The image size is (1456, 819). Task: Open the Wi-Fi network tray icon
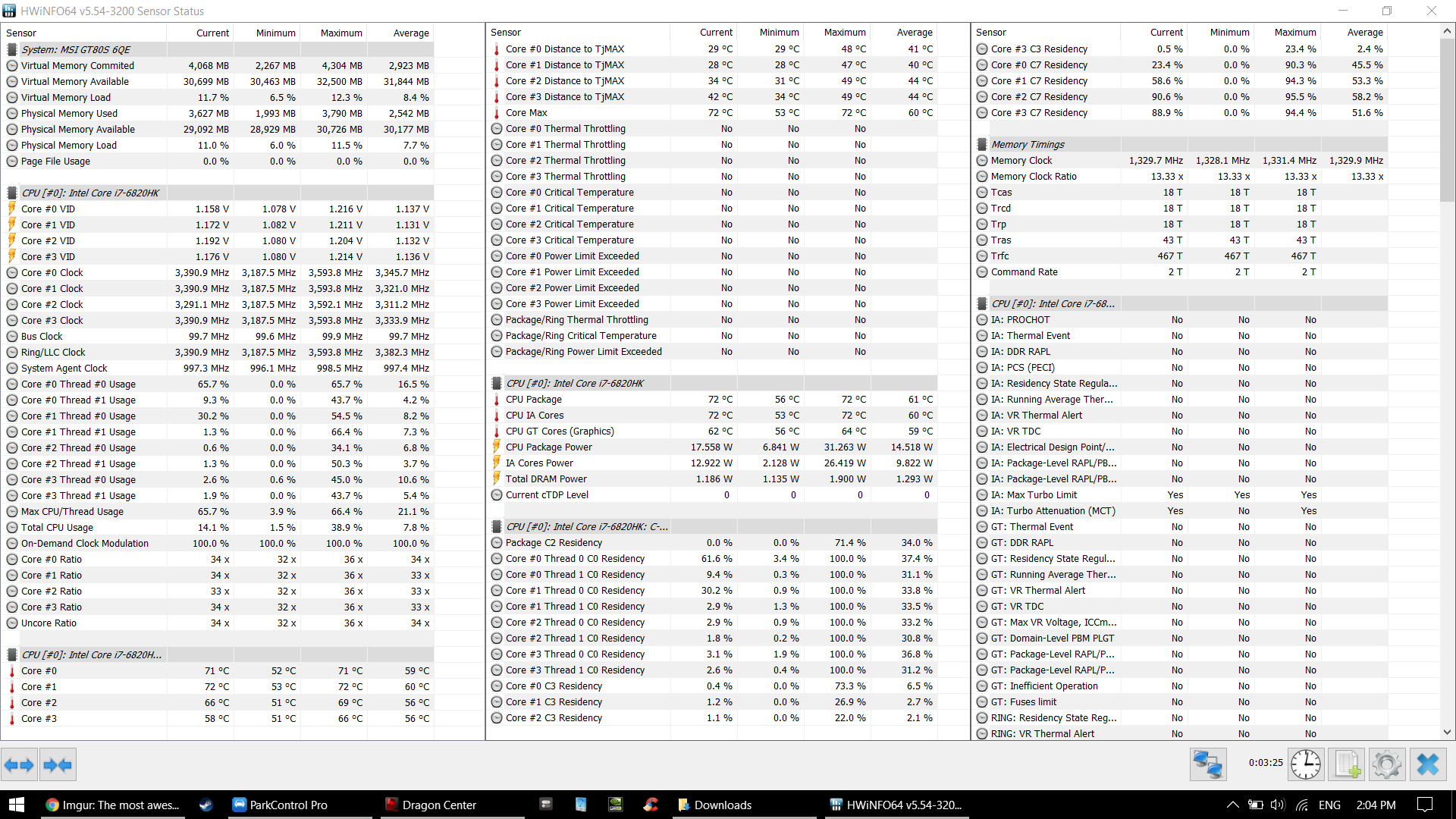pyautogui.click(x=1302, y=805)
